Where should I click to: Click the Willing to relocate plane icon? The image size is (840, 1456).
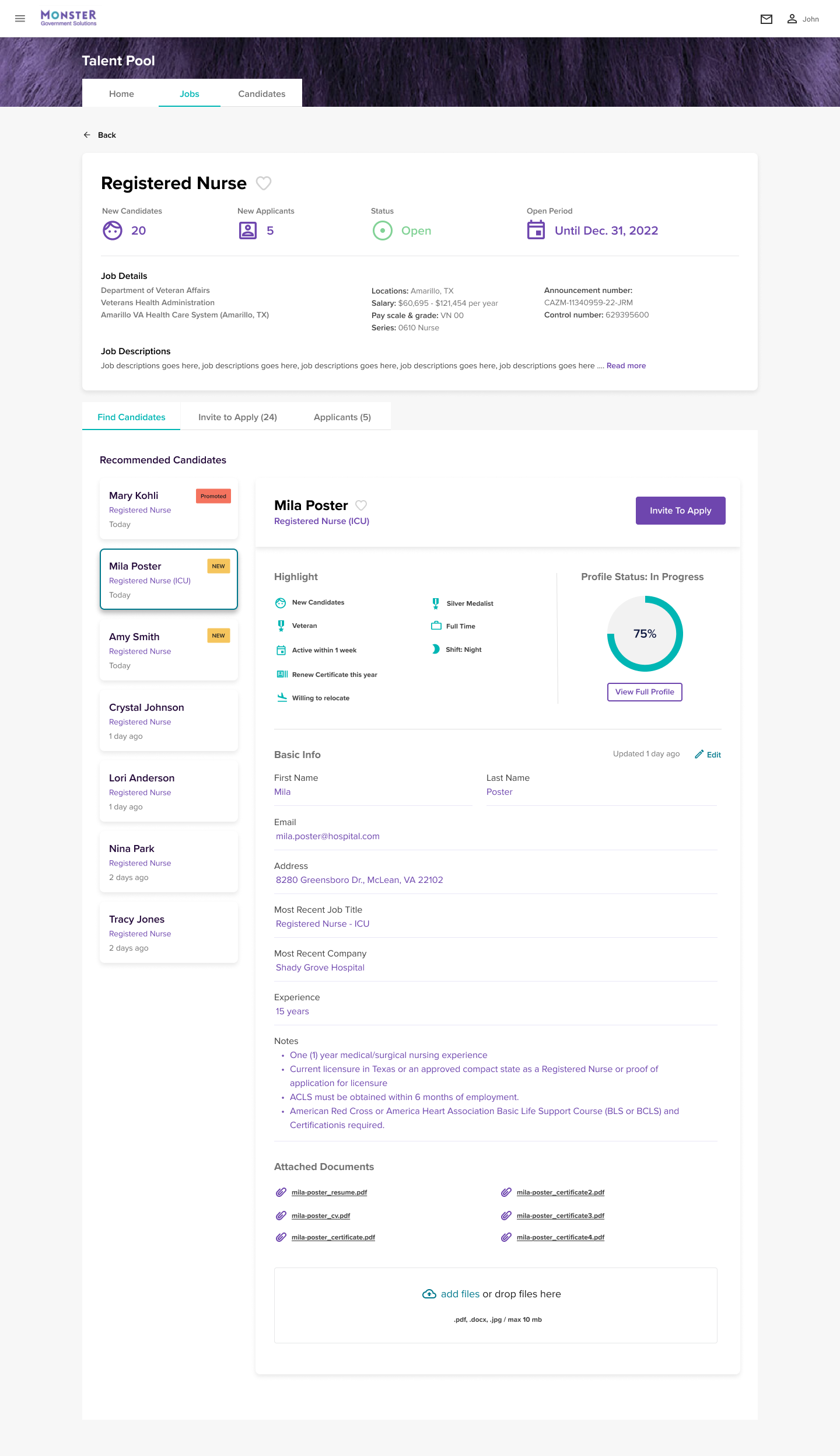tap(282, 697)
